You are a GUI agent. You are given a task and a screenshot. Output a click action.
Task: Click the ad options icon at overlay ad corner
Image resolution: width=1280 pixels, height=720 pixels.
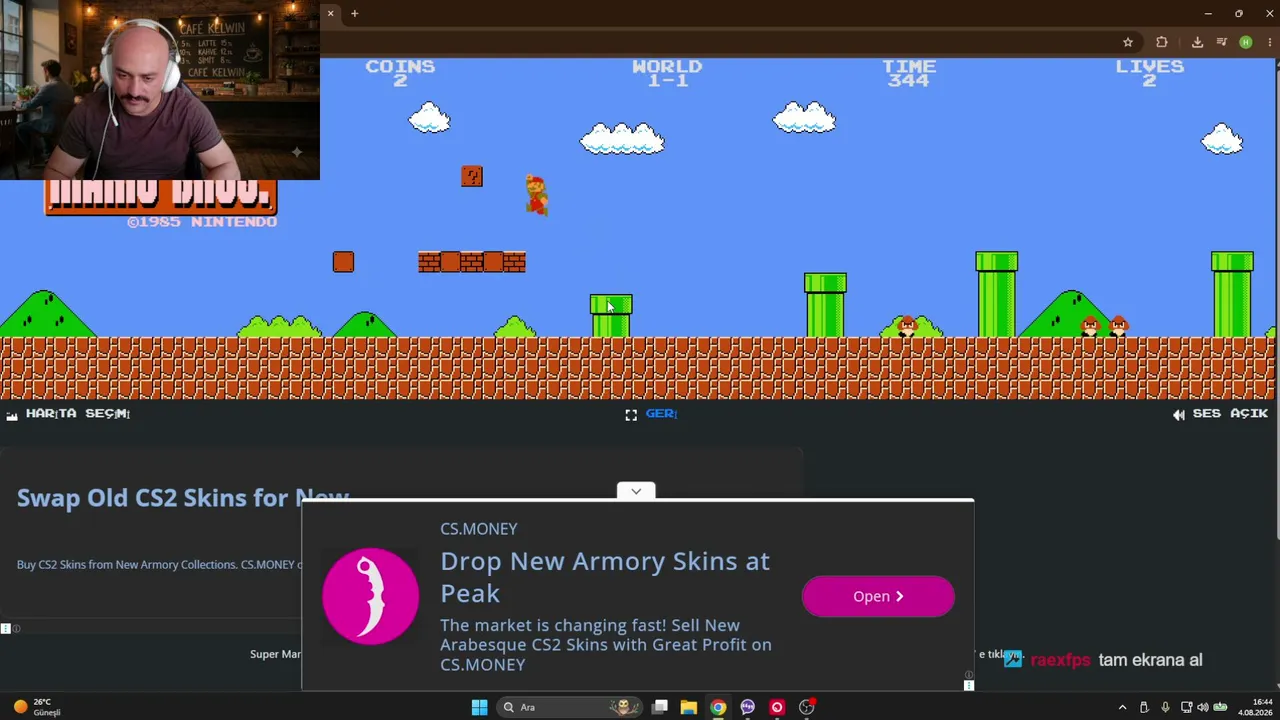[x=968, y=685]
